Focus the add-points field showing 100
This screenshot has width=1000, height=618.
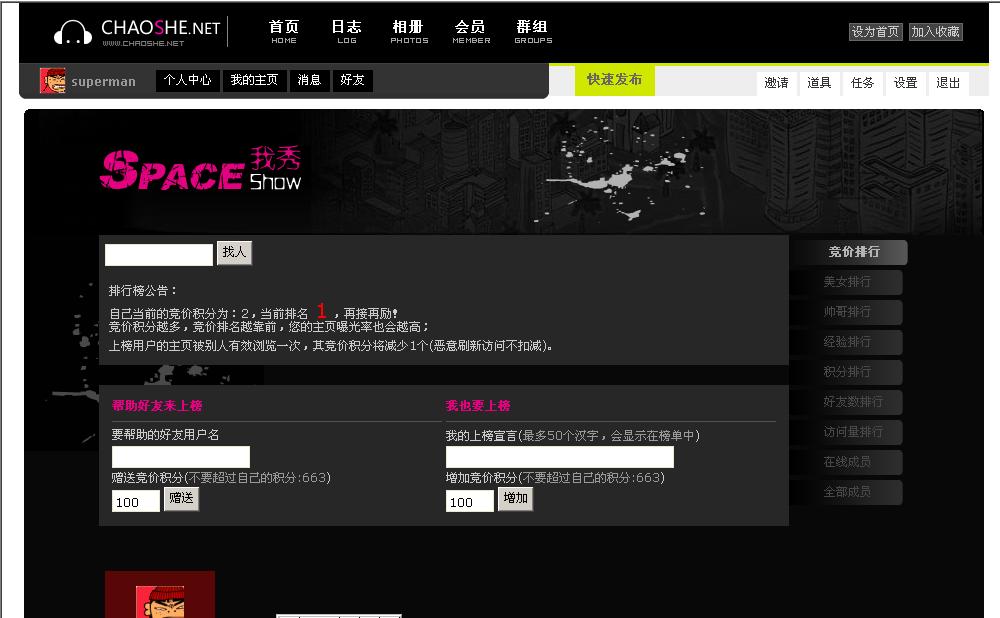pos(469,501)
